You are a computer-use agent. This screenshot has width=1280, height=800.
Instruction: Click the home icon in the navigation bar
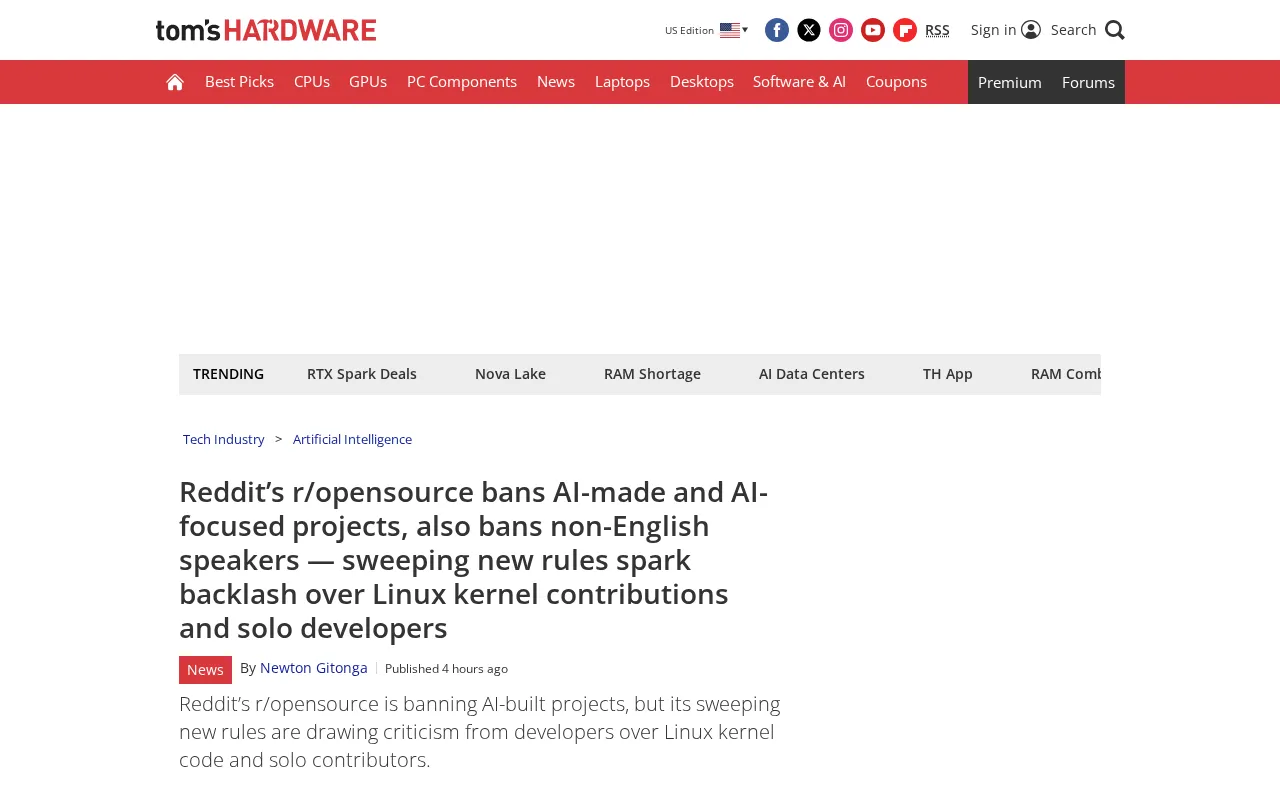(x=175, y=82)
